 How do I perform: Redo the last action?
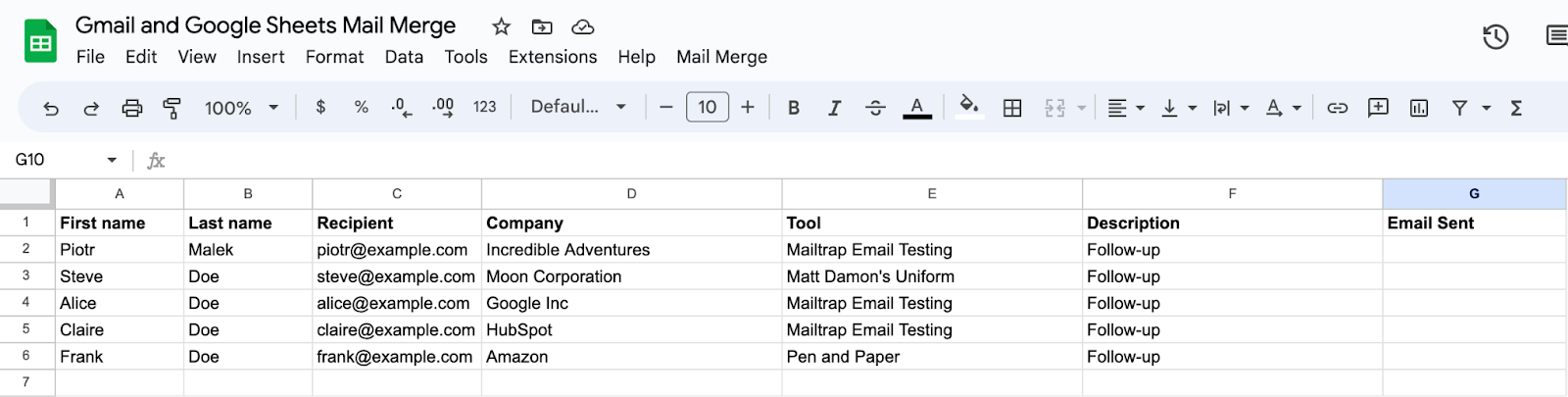tap(91, 108)
